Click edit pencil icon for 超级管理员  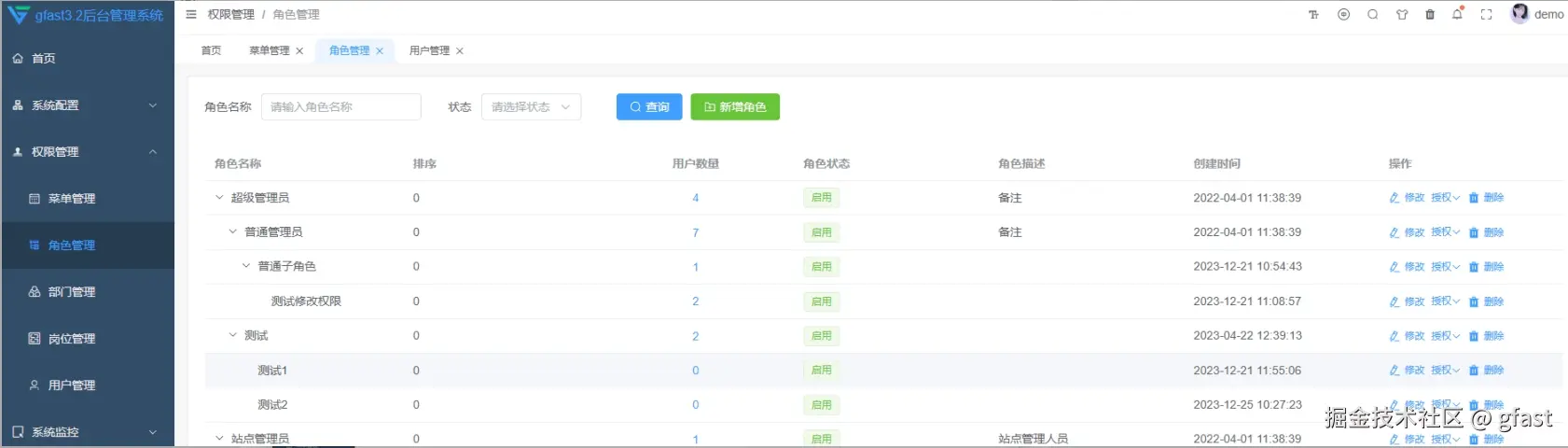pos(1395,198)
